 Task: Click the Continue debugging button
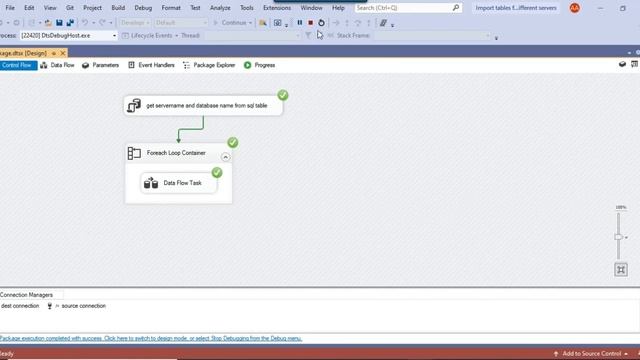[x=229, y=23]
